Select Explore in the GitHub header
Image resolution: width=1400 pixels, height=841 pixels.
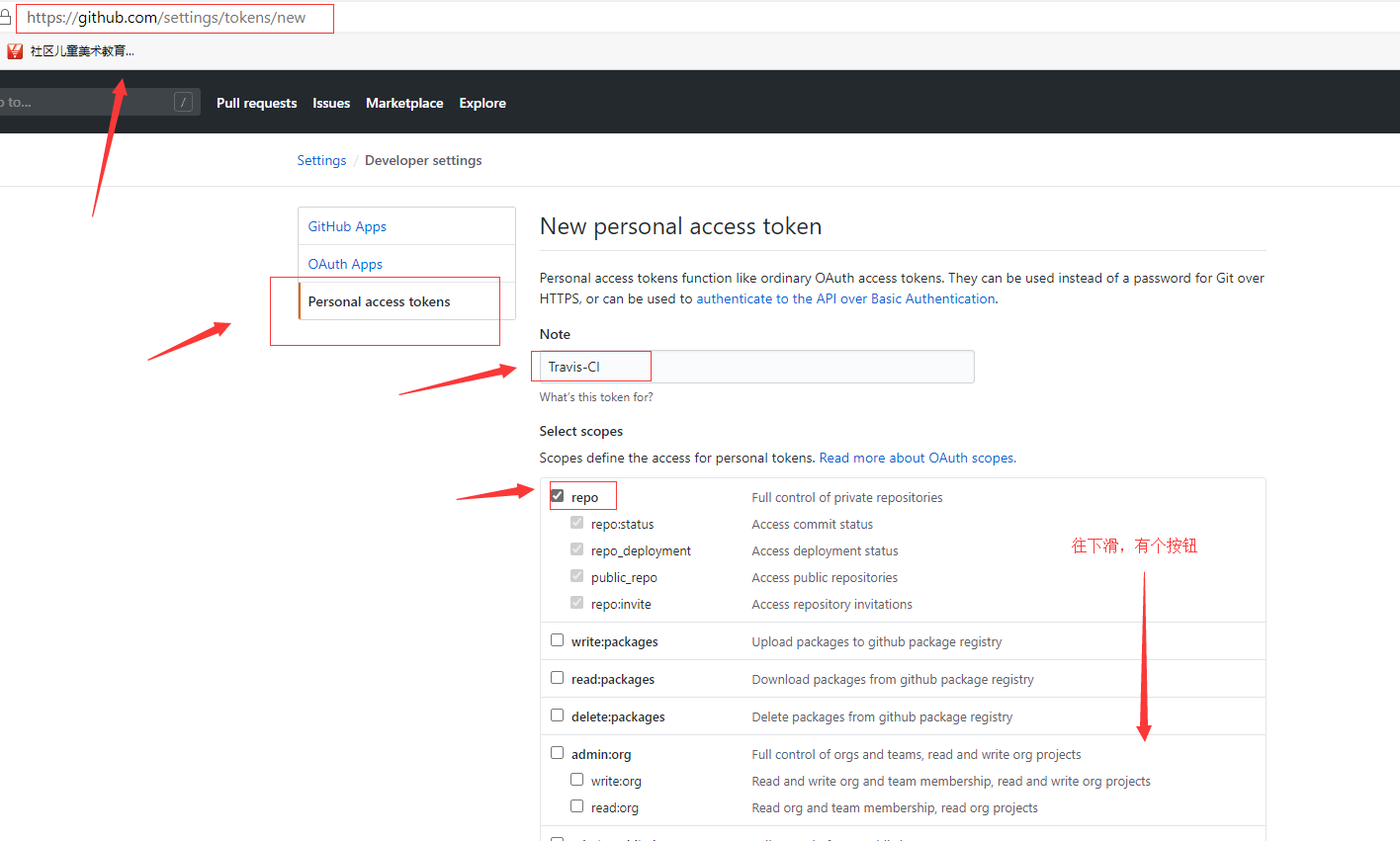(482, 103)
